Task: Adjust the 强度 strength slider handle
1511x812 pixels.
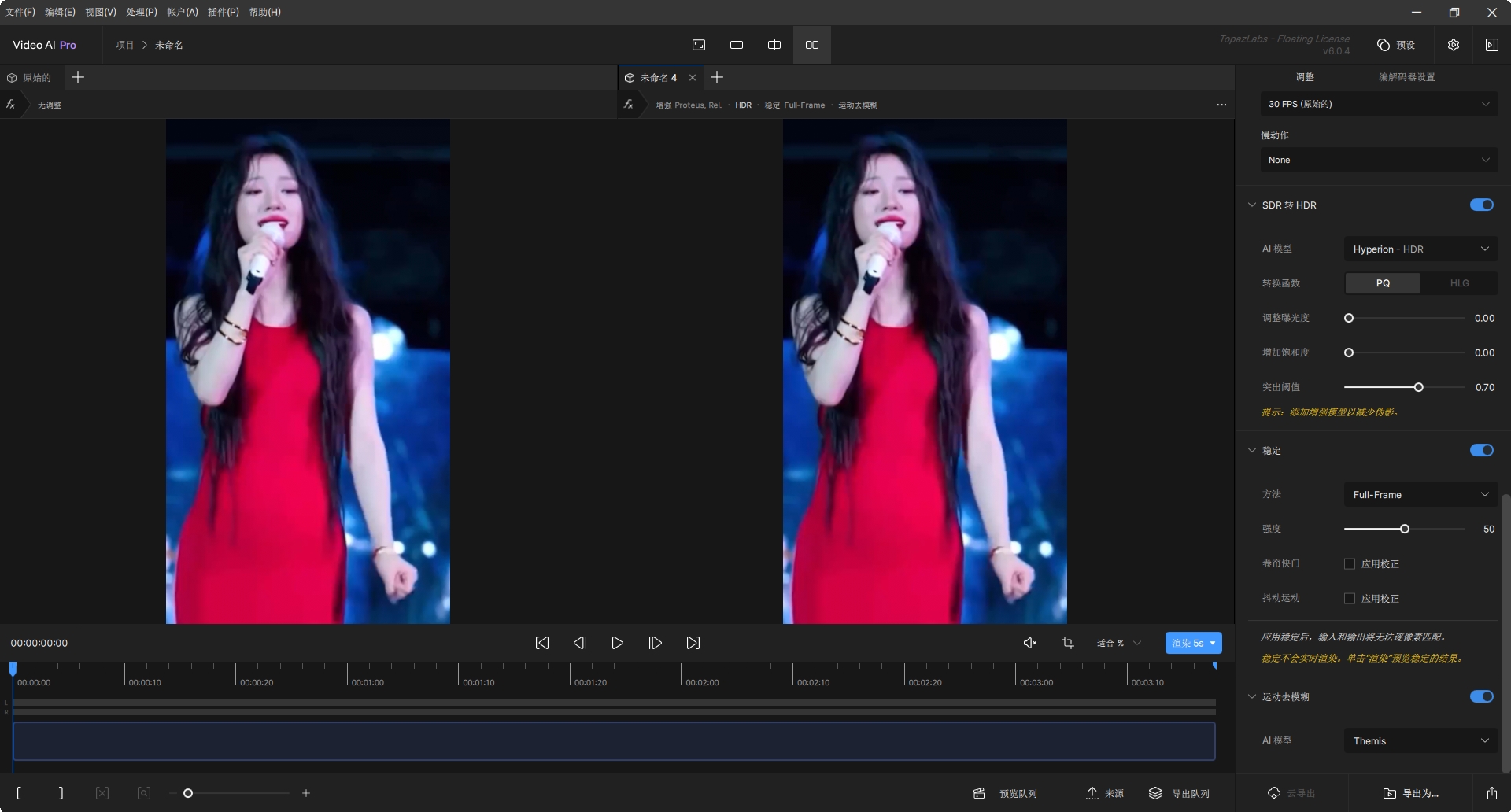Action: [1405, 529]
